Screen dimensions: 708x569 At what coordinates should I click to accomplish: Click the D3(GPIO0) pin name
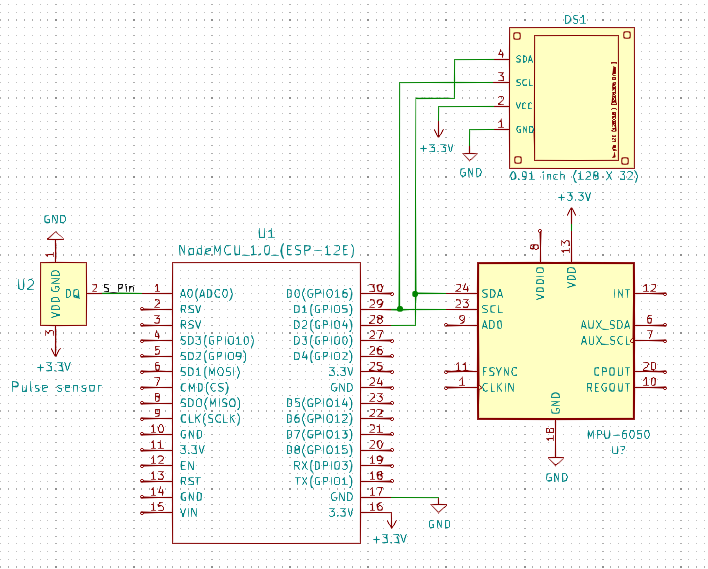[x=323, y=340]
